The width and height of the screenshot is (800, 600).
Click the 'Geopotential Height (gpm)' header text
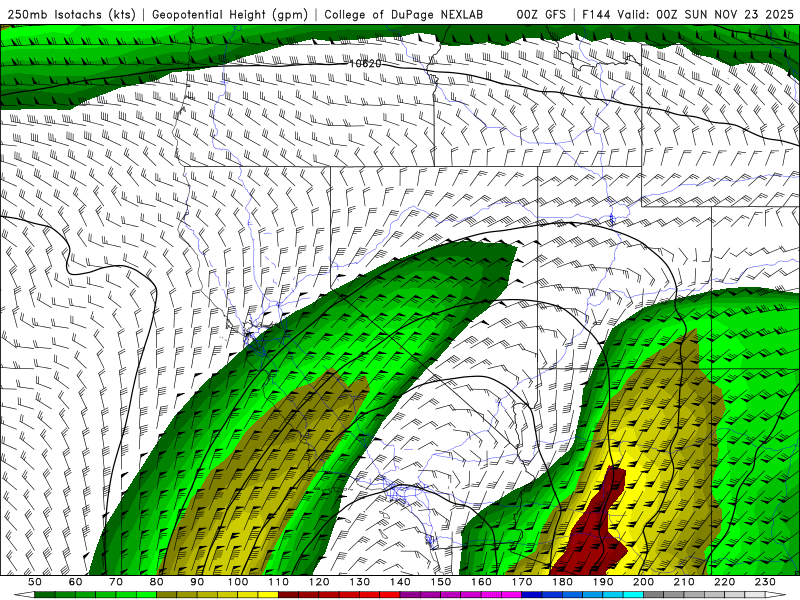pyautogui.click(x=230, y=14)
